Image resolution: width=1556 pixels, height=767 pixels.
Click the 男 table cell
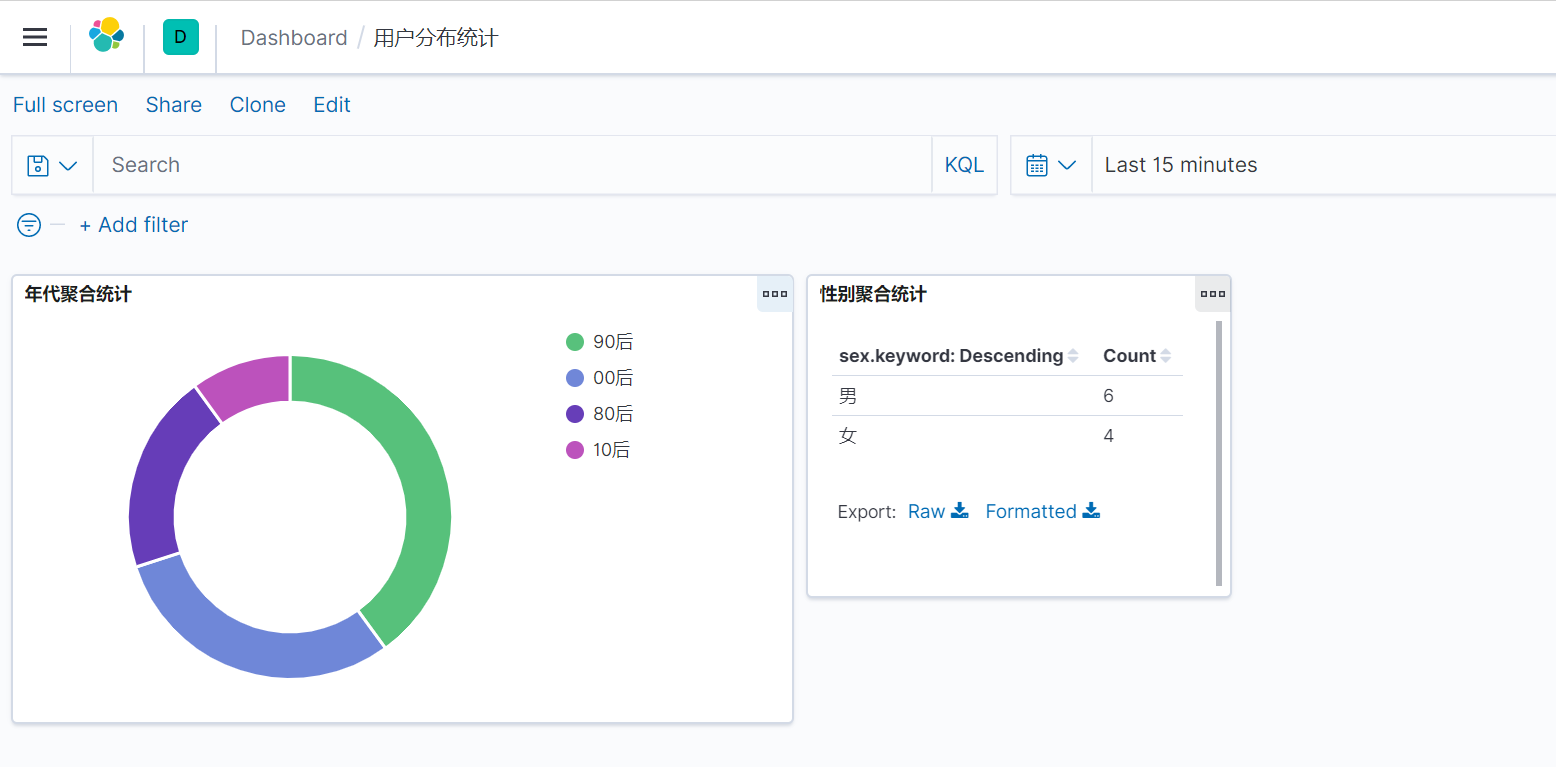(x=848, y=396)
